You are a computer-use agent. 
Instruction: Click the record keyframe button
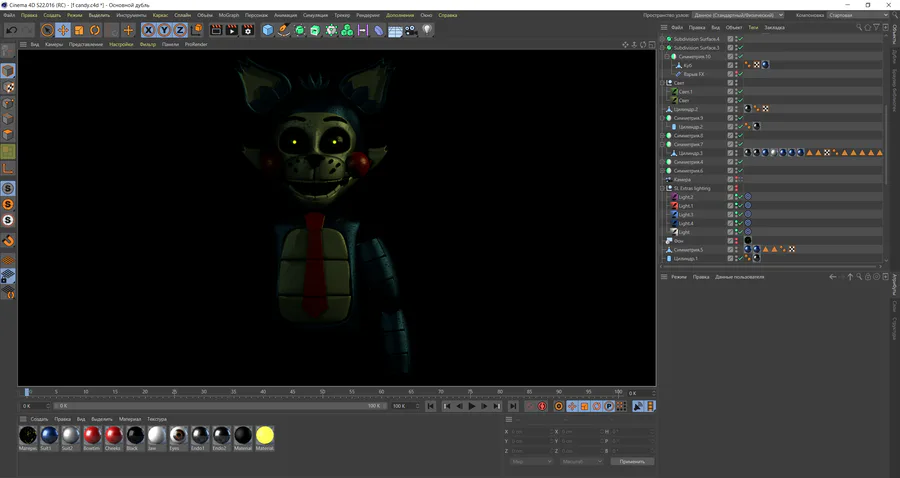click(530, 406)
